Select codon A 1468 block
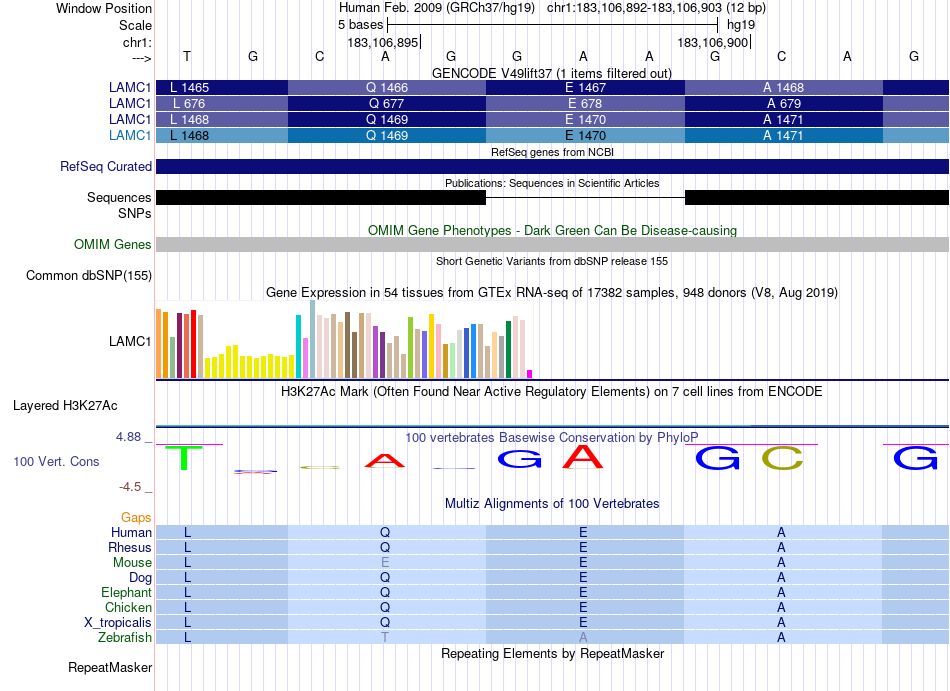 click(783, 87)
